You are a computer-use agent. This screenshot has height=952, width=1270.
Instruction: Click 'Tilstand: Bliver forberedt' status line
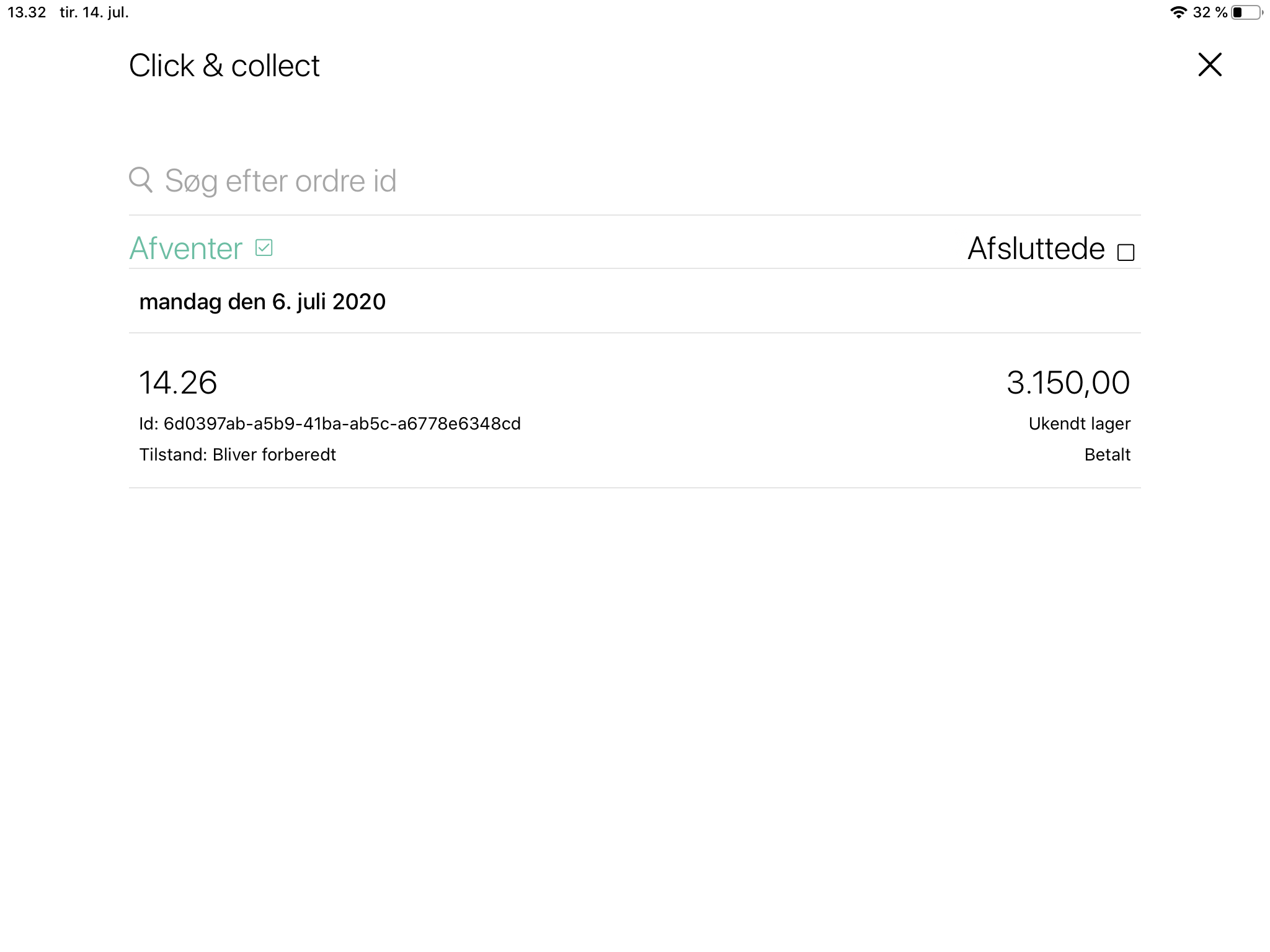point(238,455)
